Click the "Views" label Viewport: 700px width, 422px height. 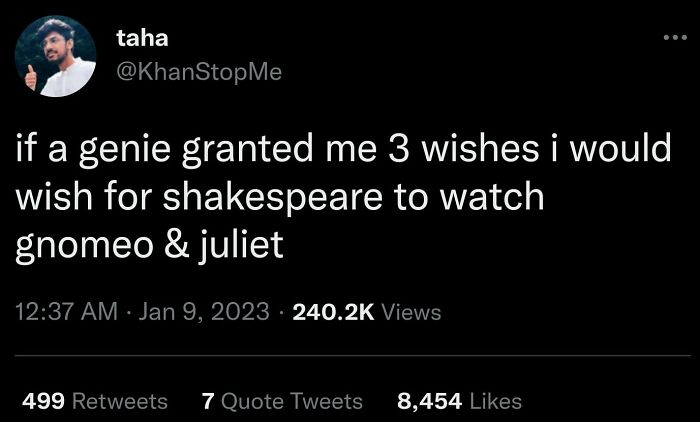(411, 312)
